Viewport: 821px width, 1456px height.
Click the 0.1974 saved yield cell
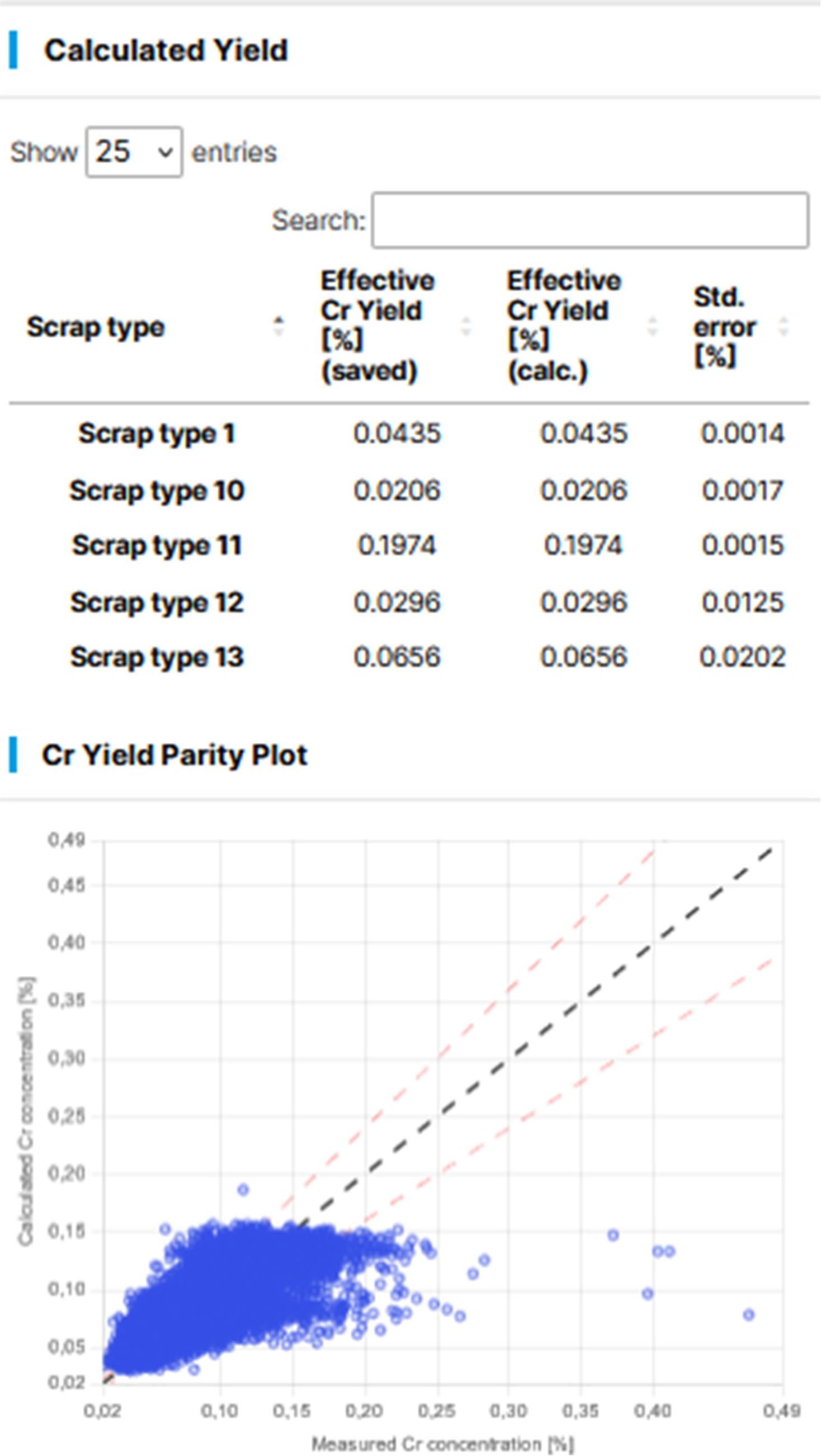tap(397, 546)
